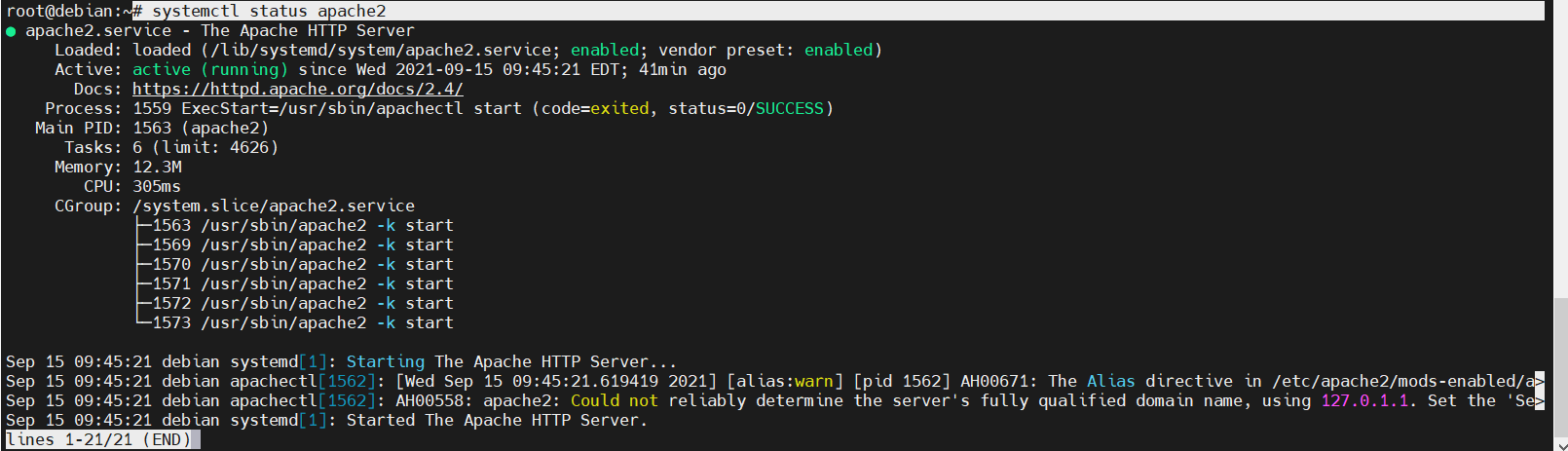Open the httpd.apache.org docs link
The height and width of the screenshot is (451, 1568).
297,89
